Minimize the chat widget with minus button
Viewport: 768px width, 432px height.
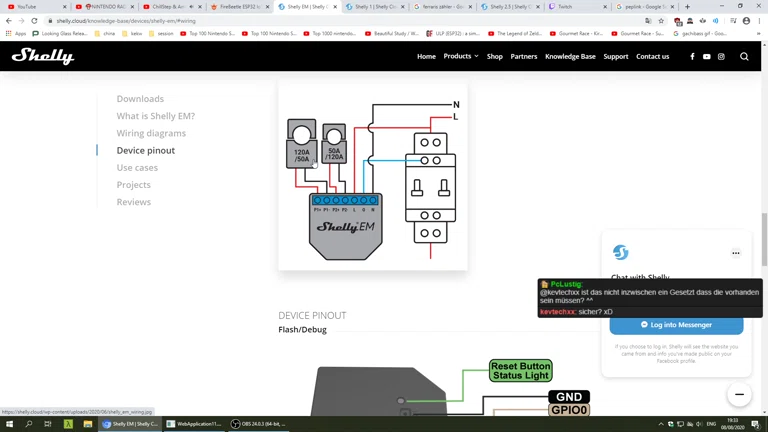739,394
